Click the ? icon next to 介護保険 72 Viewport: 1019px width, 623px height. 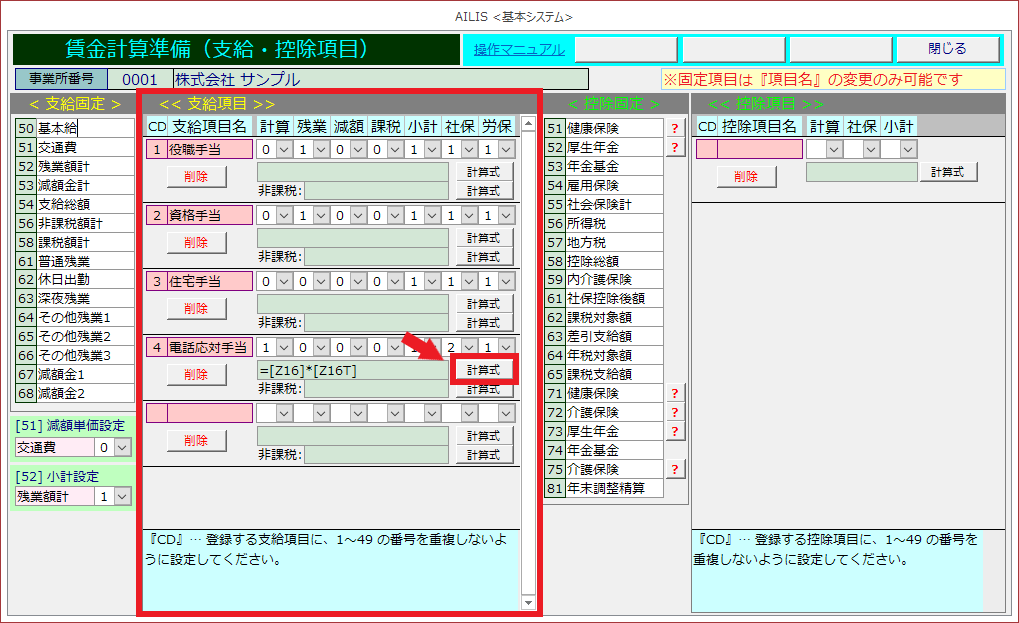(x=675, y=412)
